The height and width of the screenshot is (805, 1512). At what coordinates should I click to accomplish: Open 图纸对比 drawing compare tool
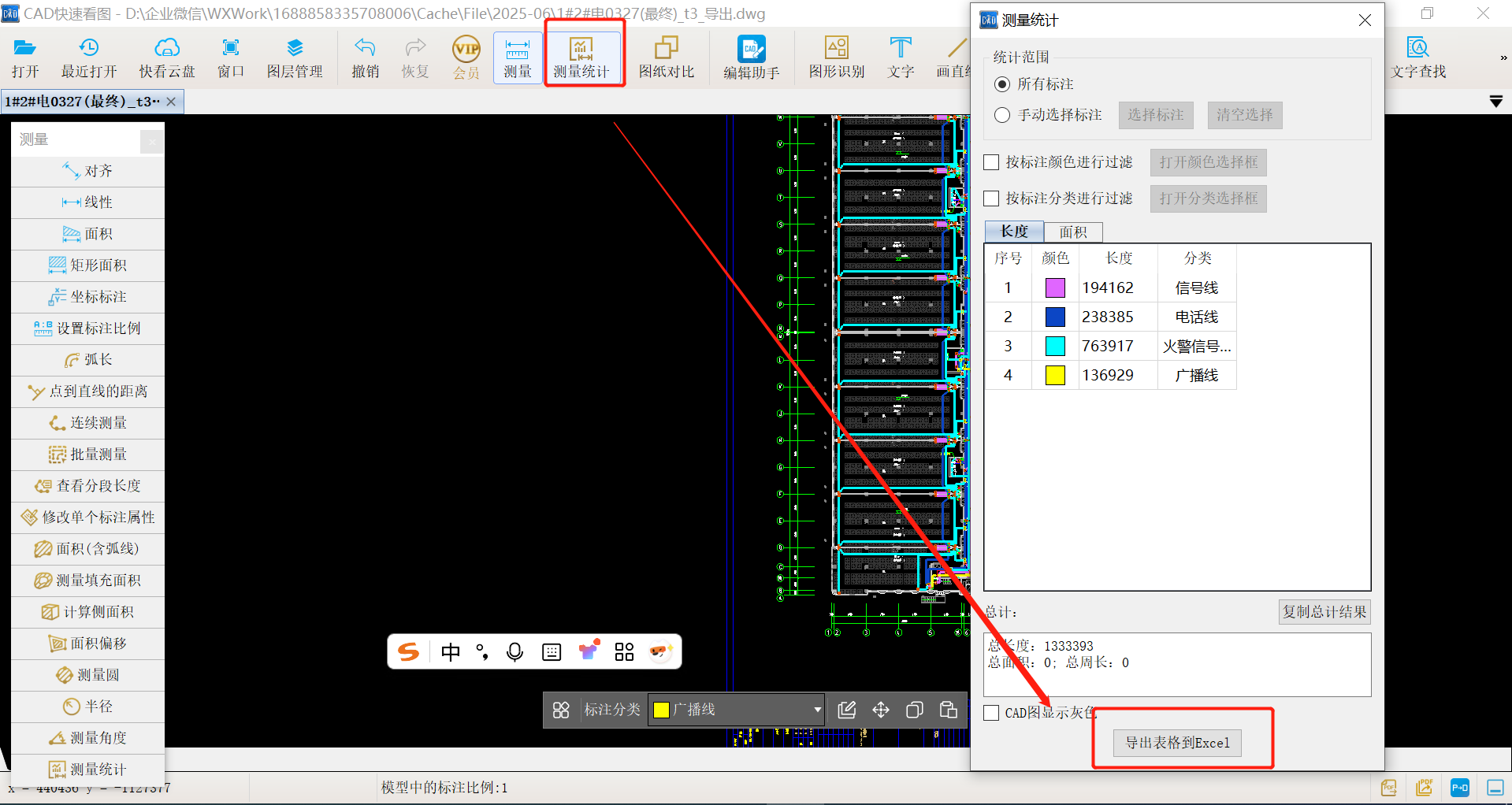667,58
